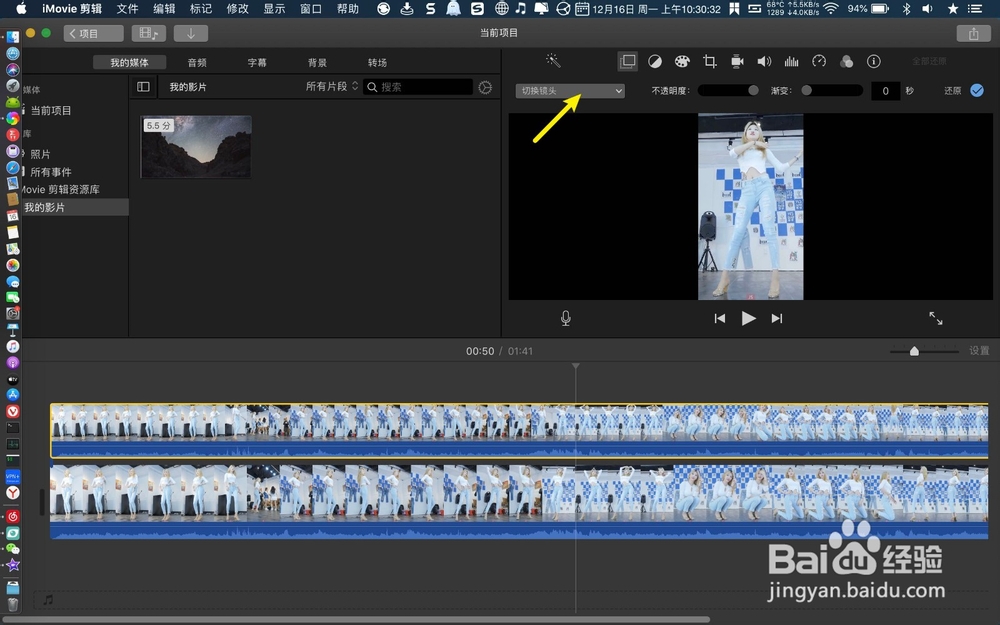The height and width of the screenshot is (625, 1000).
Task: Go back to 项目 browser
Action: [94, 33]
